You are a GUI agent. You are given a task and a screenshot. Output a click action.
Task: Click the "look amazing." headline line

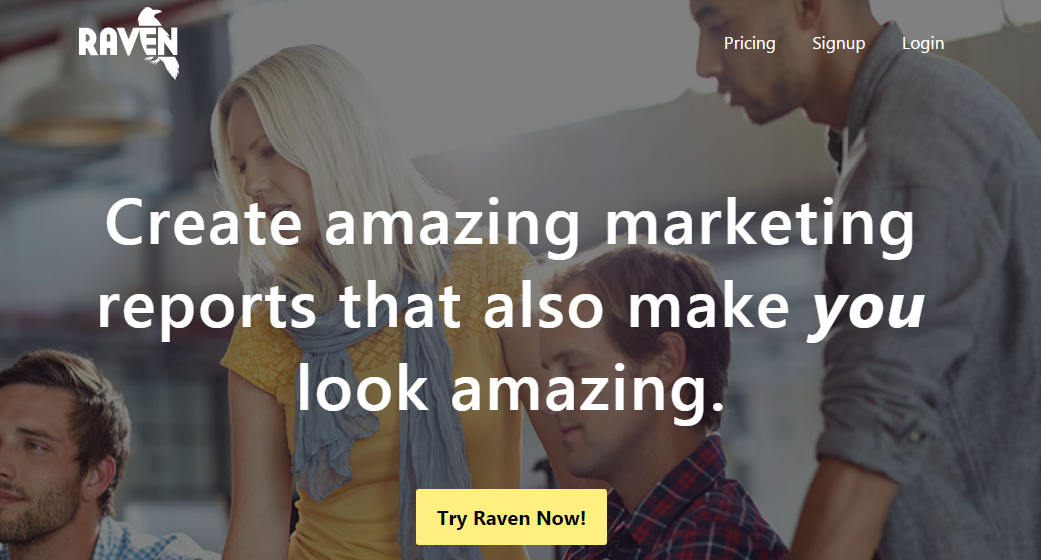pos(510,389)
